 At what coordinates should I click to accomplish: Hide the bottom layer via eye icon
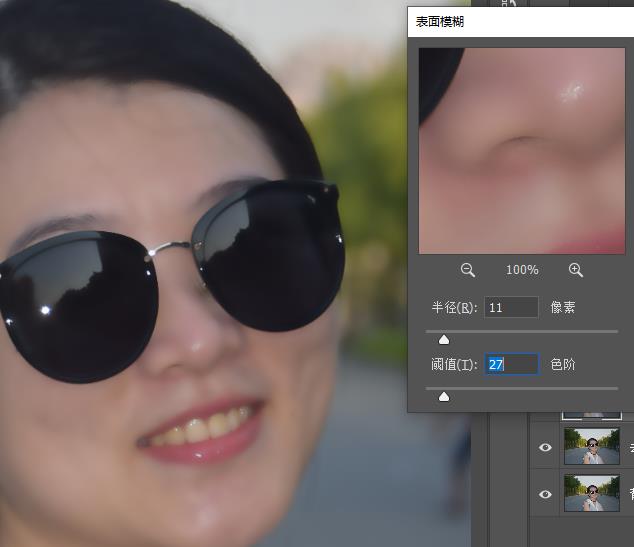tap(545, 494)
